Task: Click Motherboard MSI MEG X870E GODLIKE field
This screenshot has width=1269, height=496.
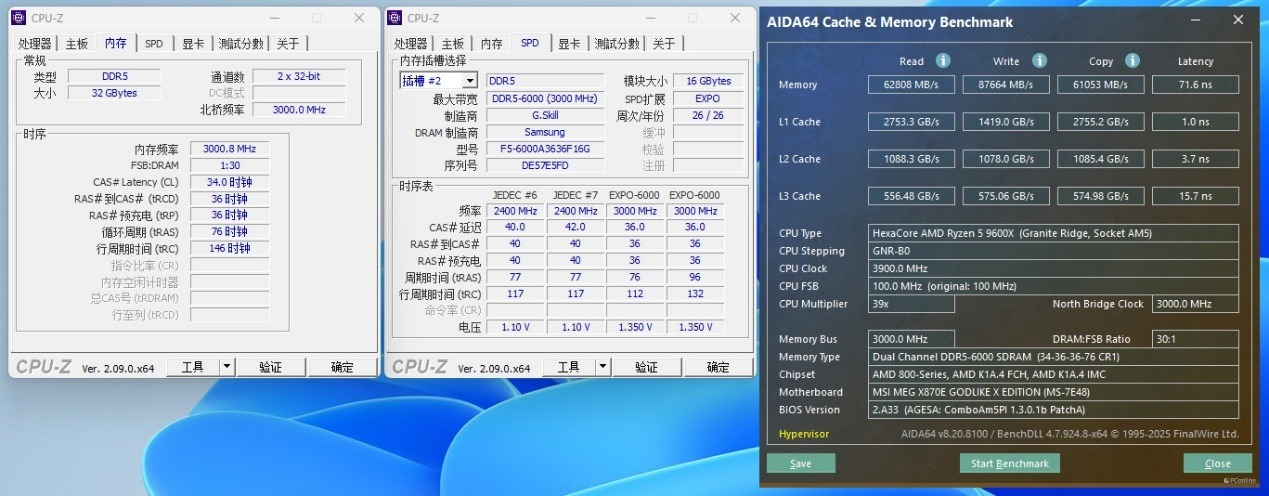Action: coord(1054,392)
